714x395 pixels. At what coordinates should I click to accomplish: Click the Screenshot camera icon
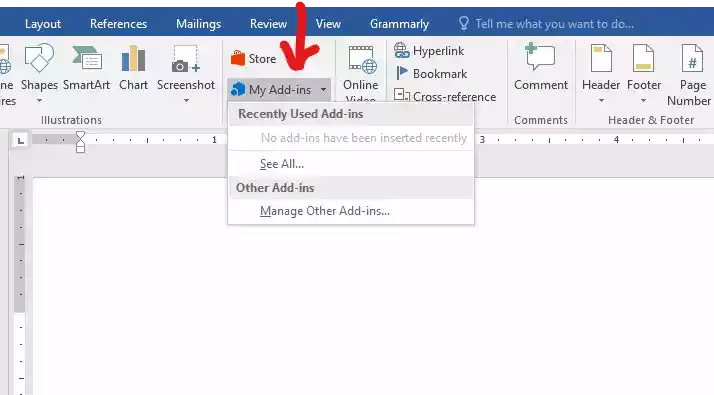pyautogui.click(x=186, y=59)
